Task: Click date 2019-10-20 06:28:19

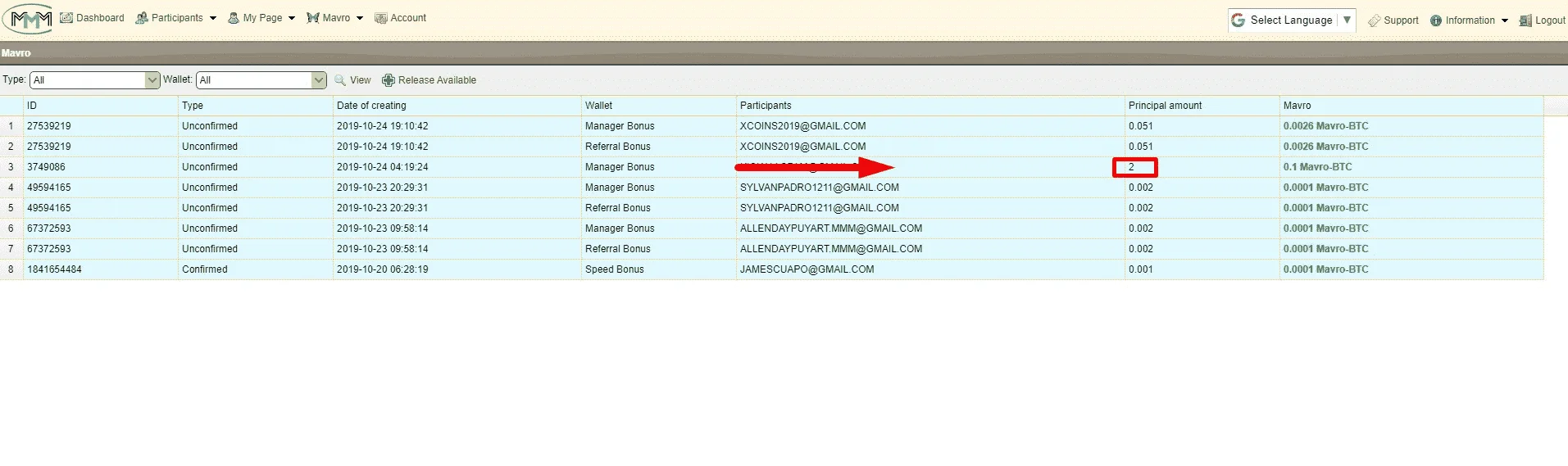Action: (x=382, y=269)
